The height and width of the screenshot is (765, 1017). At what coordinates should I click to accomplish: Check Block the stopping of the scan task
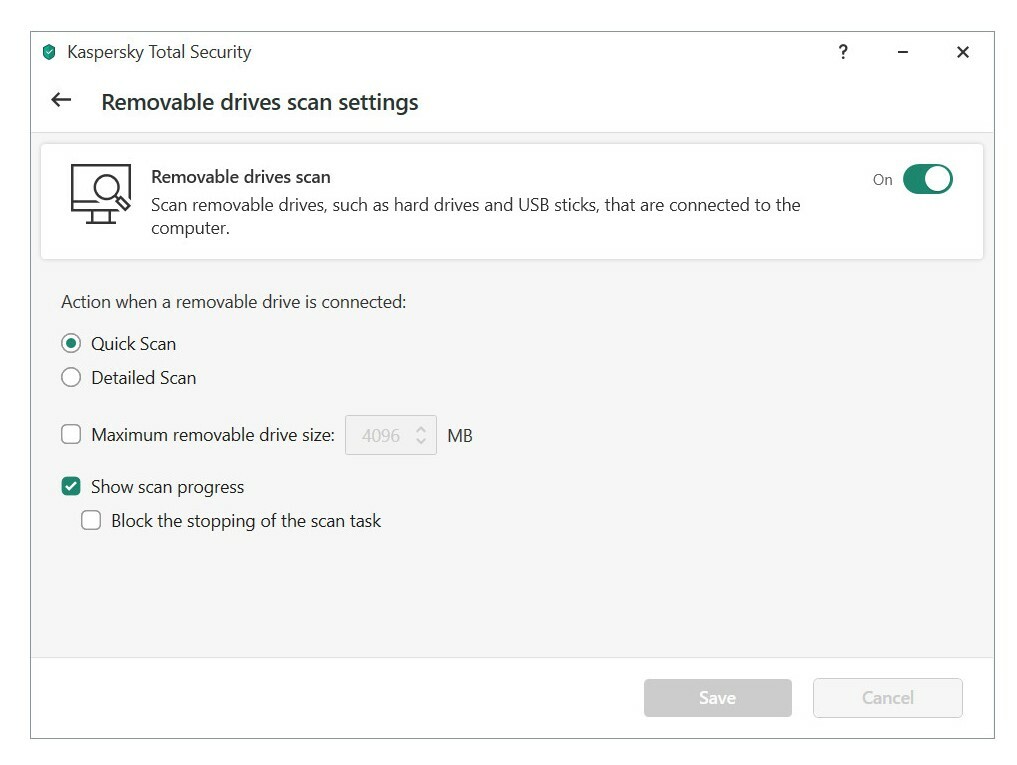click(91, 521)
